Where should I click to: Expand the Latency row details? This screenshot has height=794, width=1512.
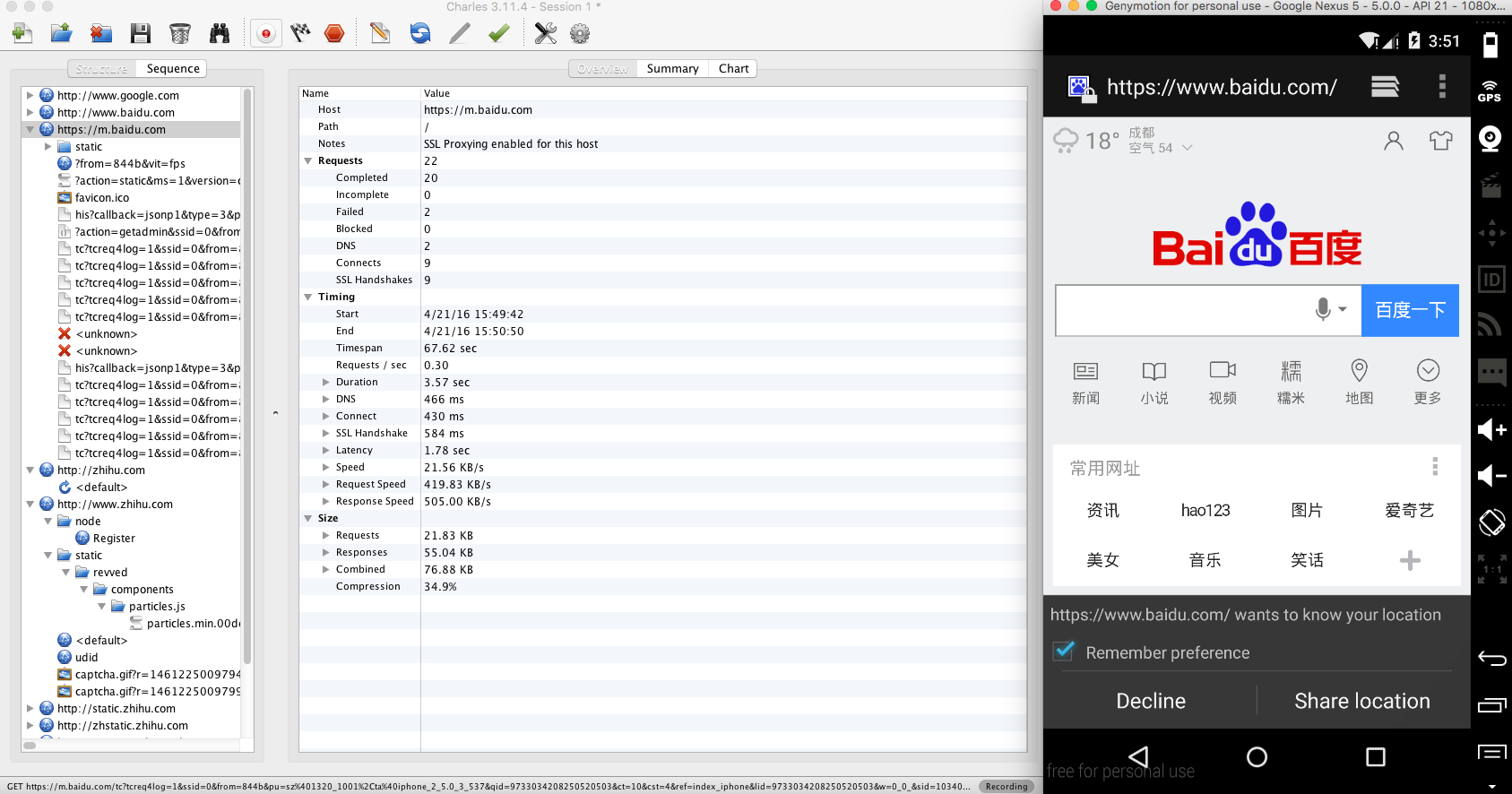coord(326,451)
